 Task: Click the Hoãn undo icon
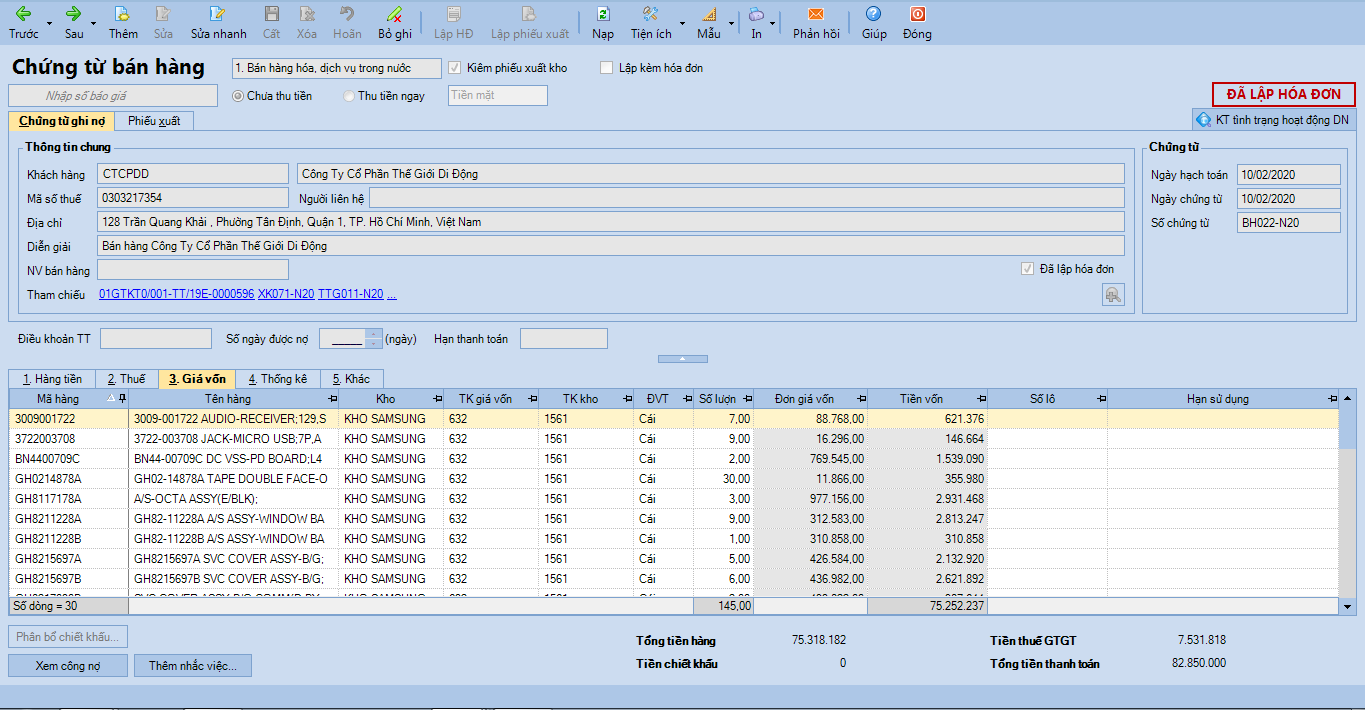point(347,23)
